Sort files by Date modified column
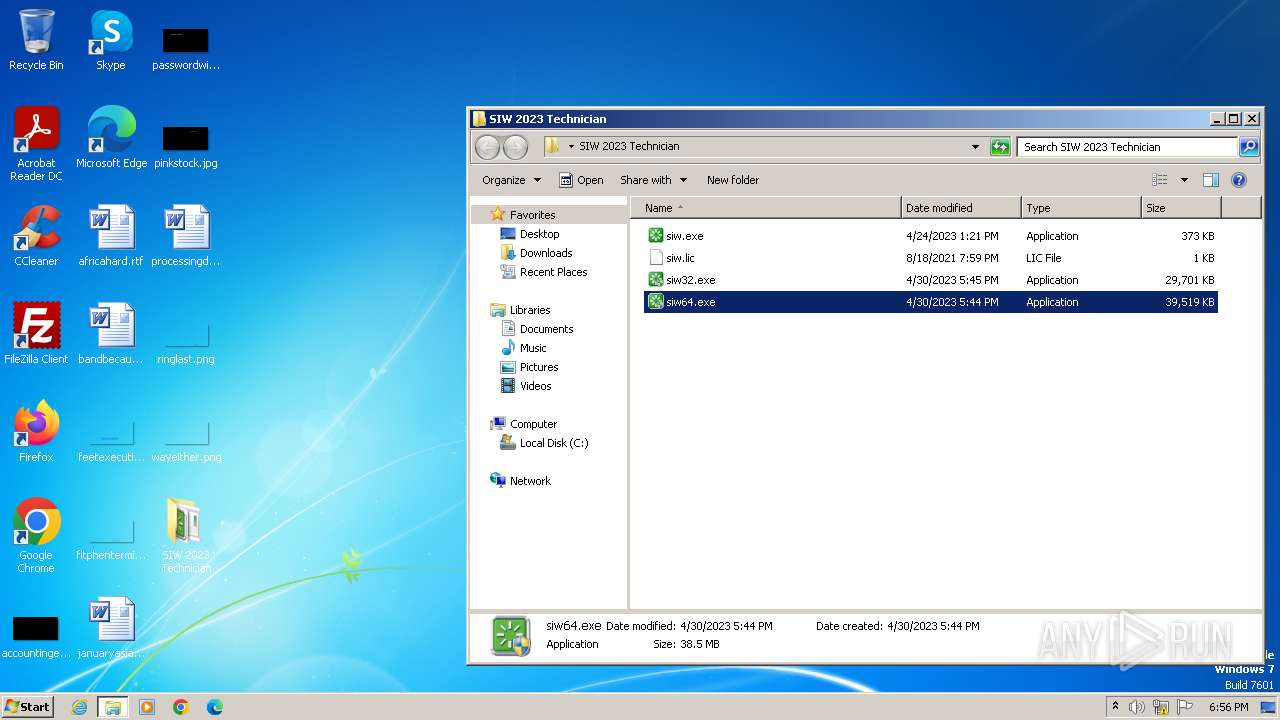This screenshot has width=1280, height=720. pyautogui.click(x=961, y=208)
